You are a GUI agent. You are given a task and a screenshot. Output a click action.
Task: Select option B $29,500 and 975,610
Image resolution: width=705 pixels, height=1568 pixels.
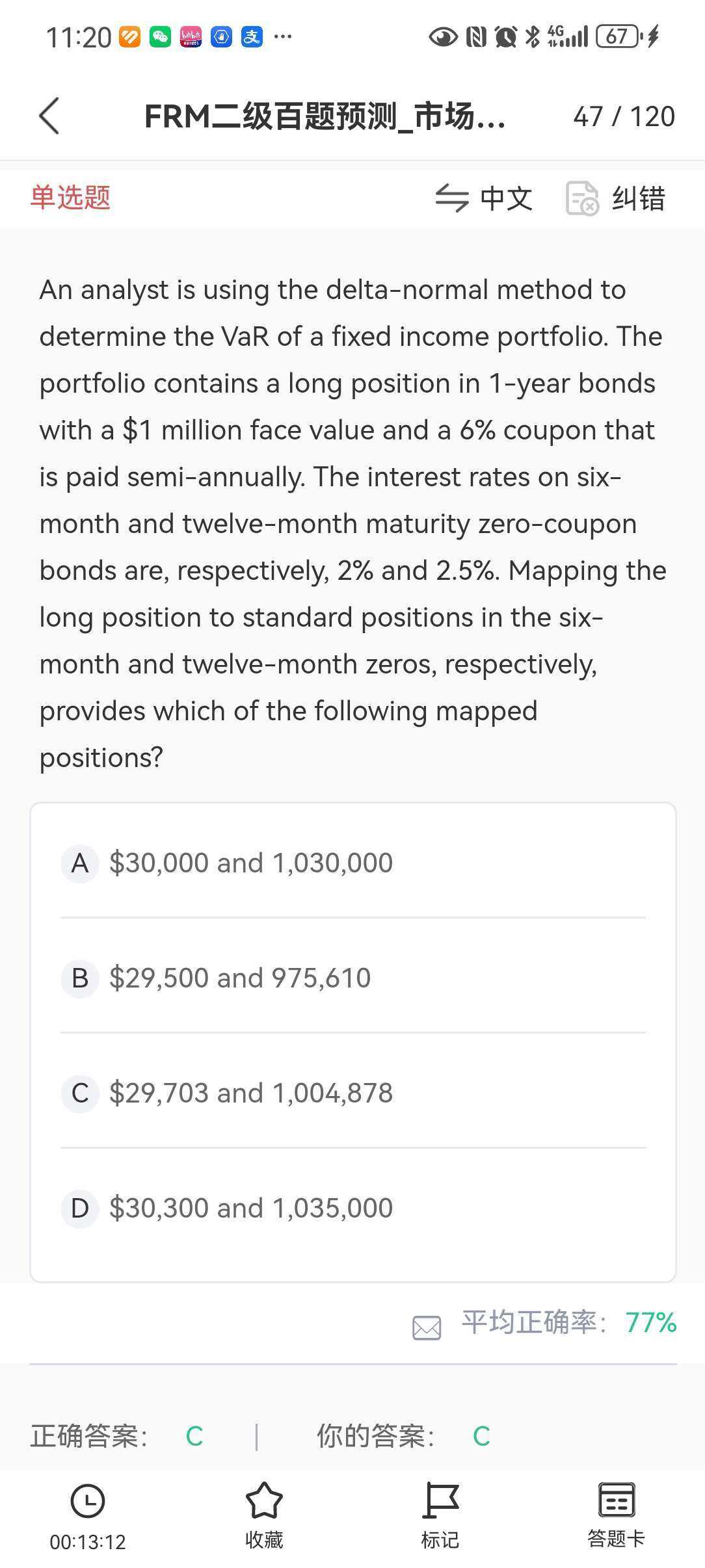coord(240,978)
